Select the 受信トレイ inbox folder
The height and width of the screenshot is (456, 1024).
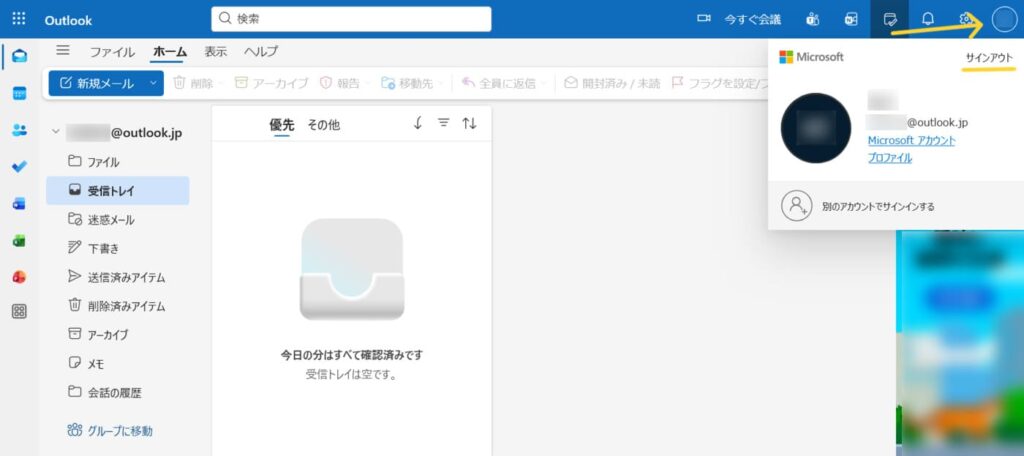[x=118, y=191]
